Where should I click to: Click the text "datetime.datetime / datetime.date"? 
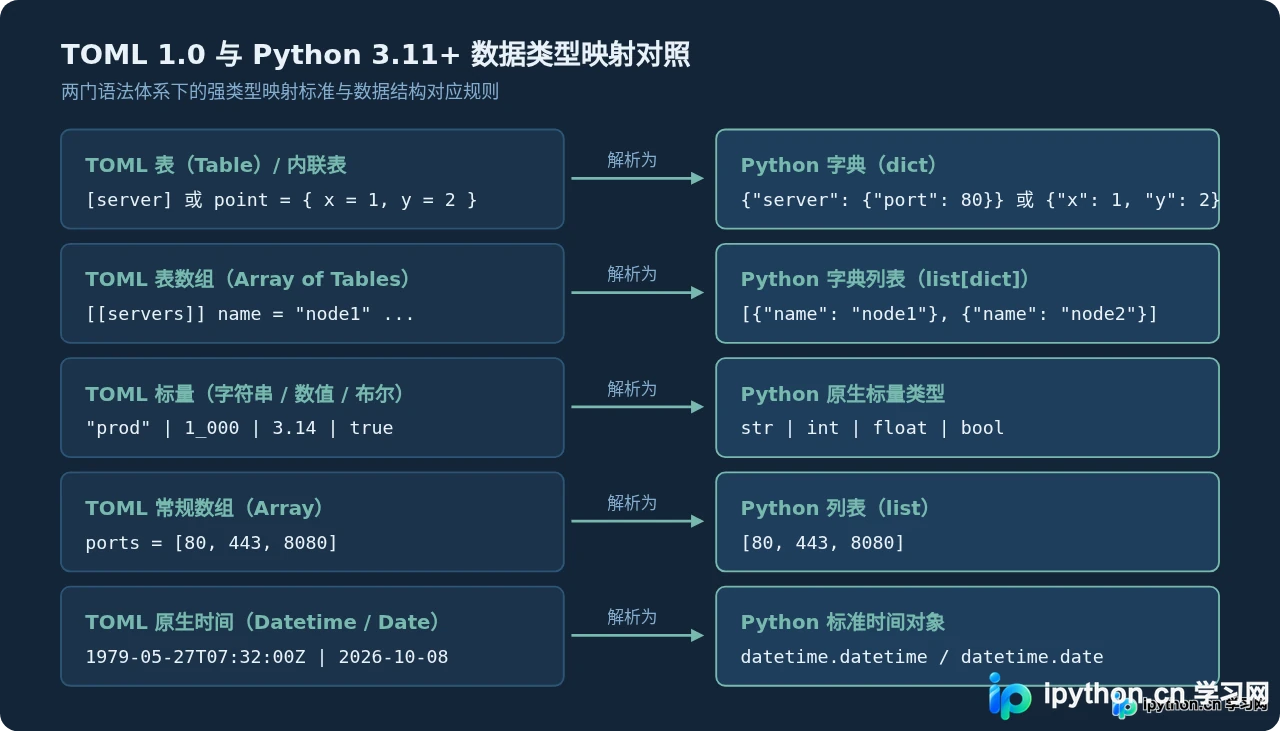pyautogui.click(x=922, y=657)
